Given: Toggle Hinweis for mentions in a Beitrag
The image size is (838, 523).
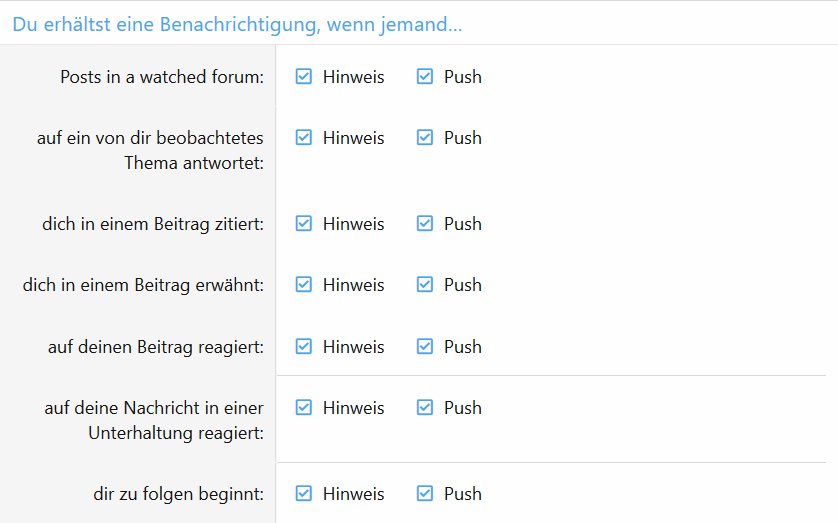Looking at the screenshot, I should click(304, 285).
